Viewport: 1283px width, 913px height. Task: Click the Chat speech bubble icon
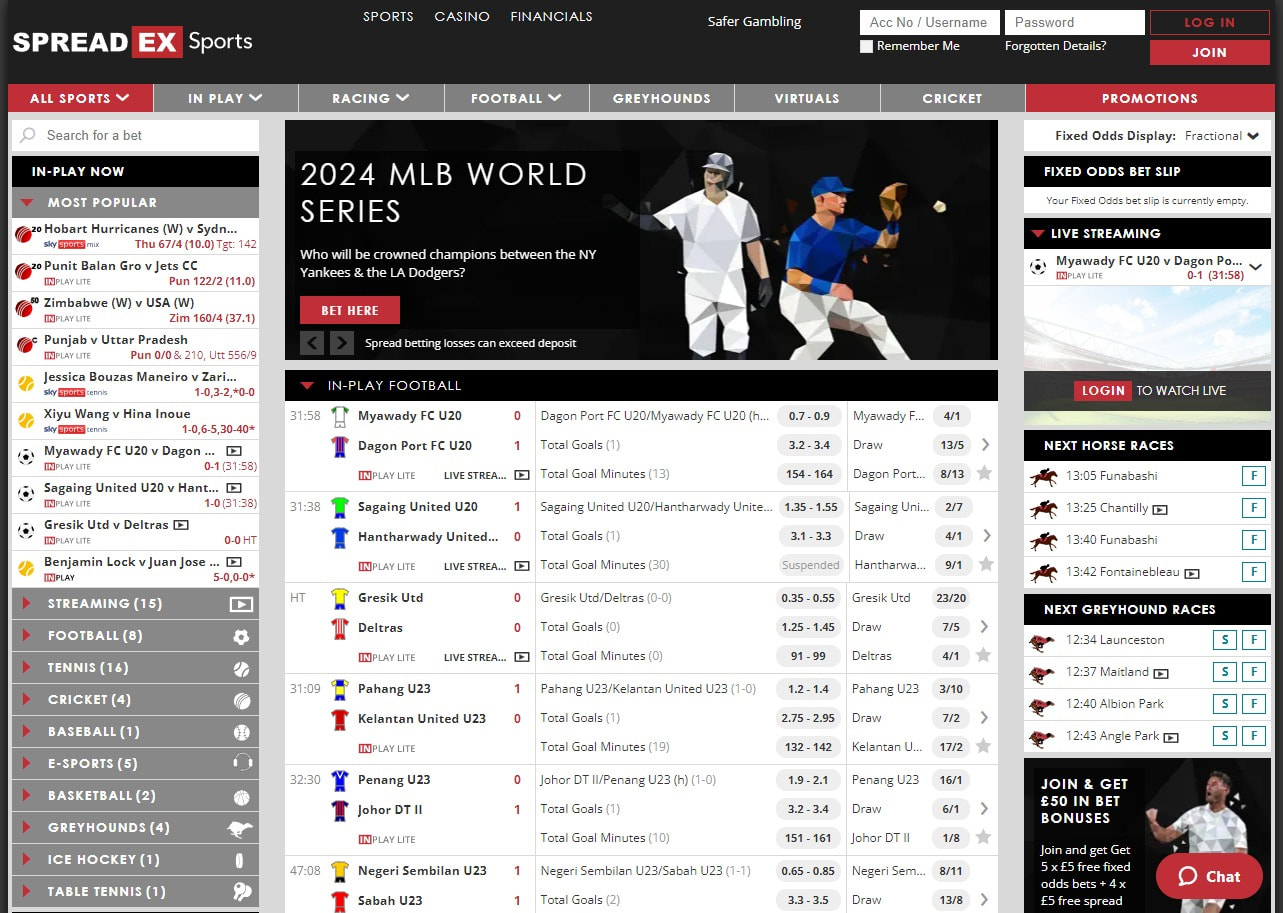coord(1188,876)
